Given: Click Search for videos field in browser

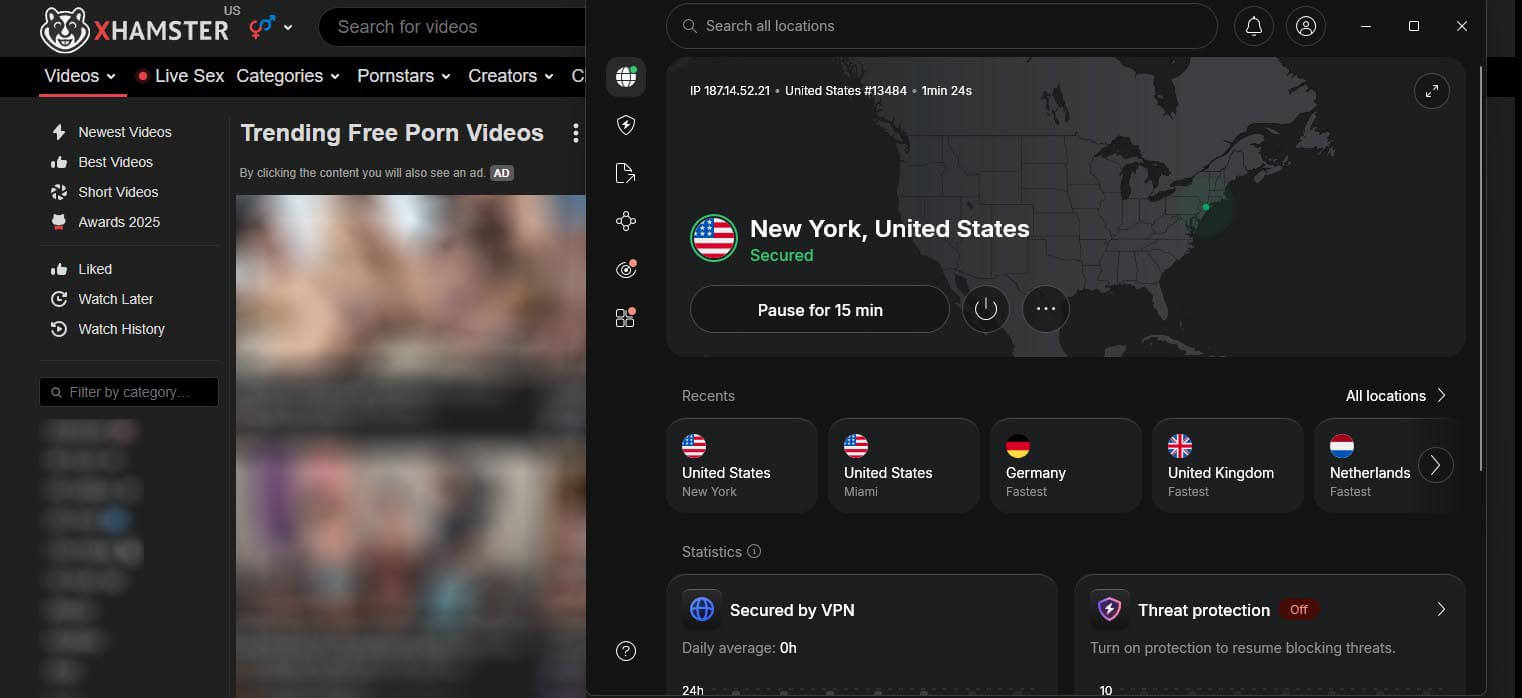Looking at the screenshot, I should point(452,27).
